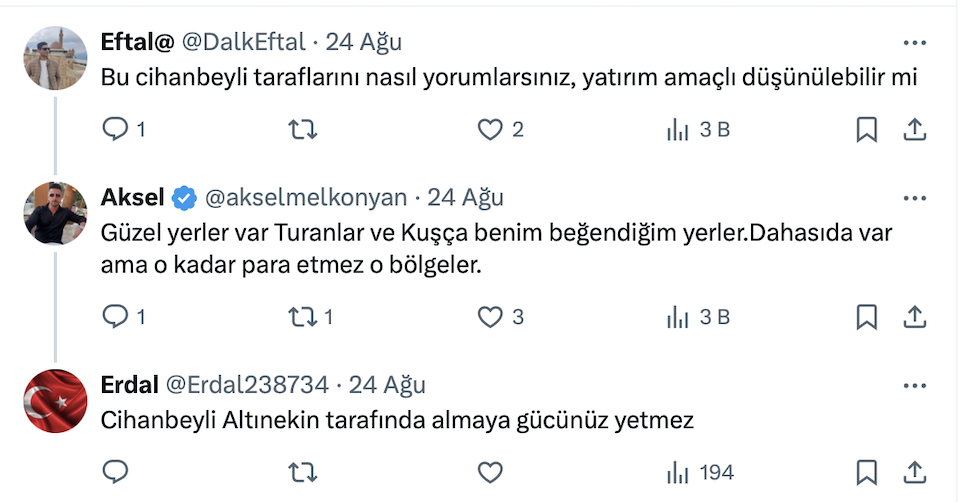This screenshot has height=502, width=970.
Task: Reply to Eftal's Cihanbeyli question tweet
Action: [x=117, y=129]
